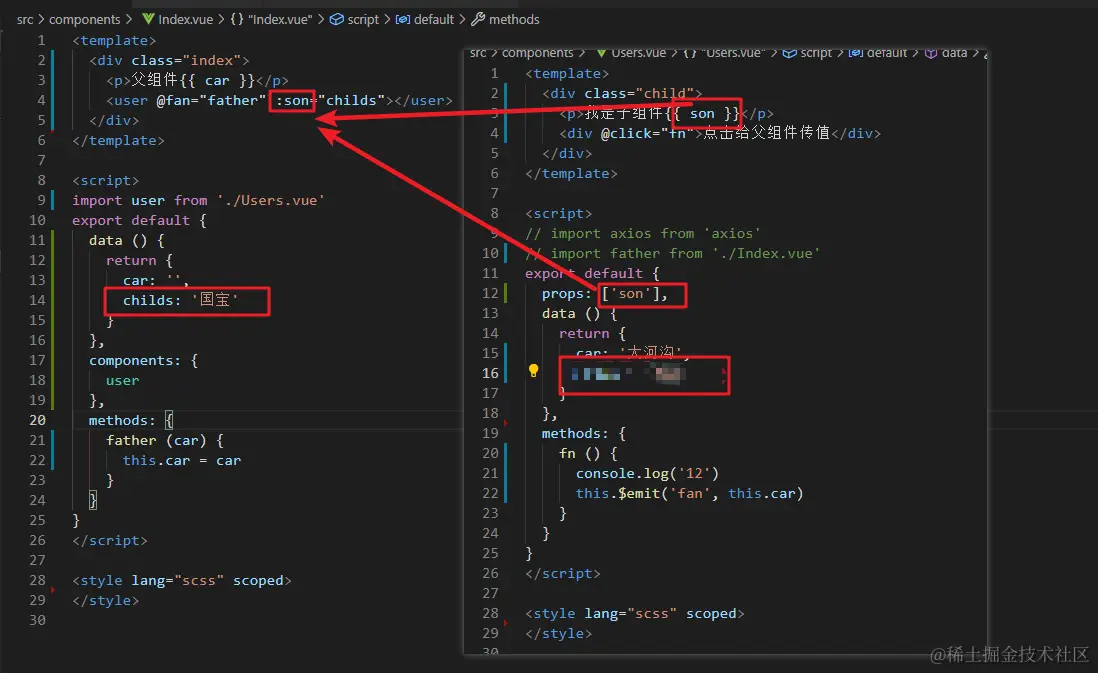
Task: Click the lightbulb quick-fix icon on line 16
Action: pos(533,370)
